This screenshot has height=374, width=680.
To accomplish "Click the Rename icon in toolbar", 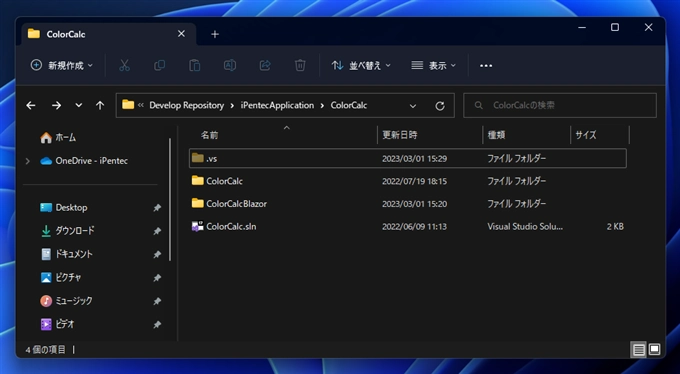I will (x=230, y=66).
